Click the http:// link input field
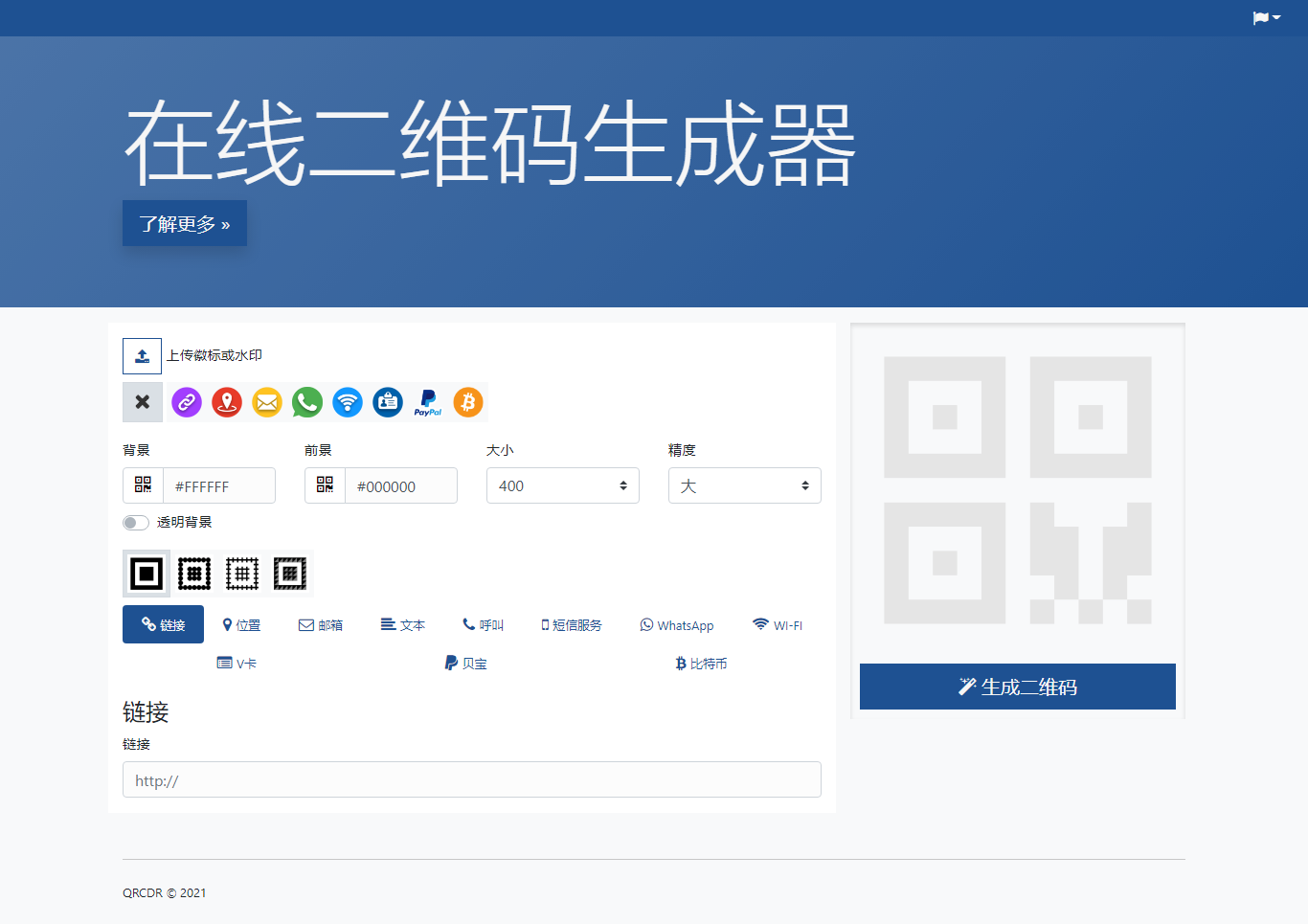1308x924 pixels. point(472,779)
